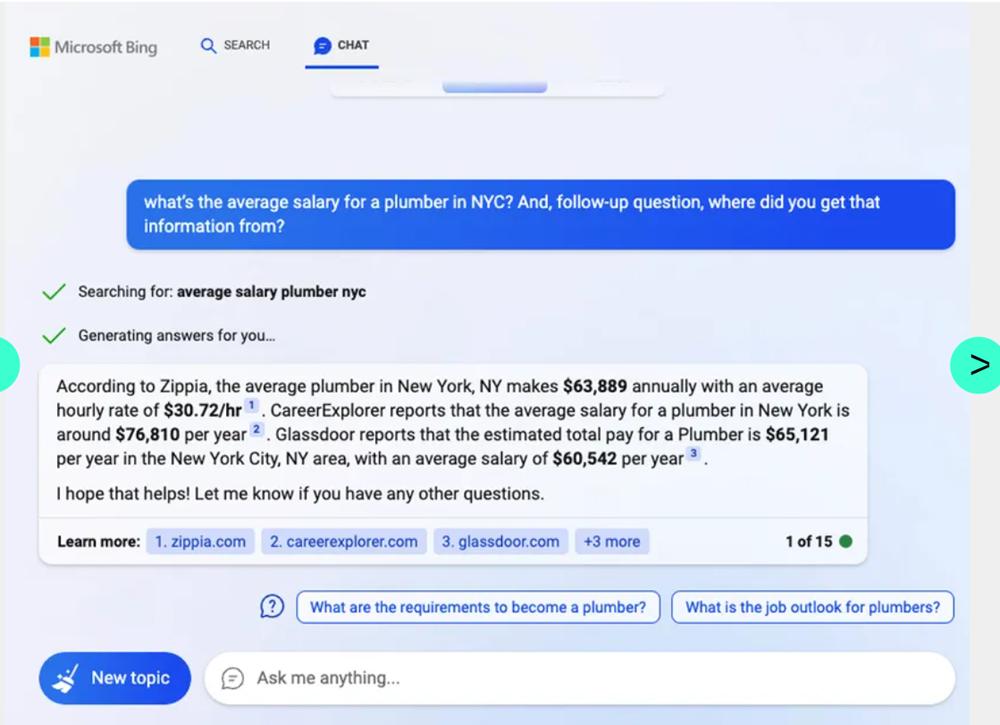Click the question mark suggestions icon

(x=272, y=606)
